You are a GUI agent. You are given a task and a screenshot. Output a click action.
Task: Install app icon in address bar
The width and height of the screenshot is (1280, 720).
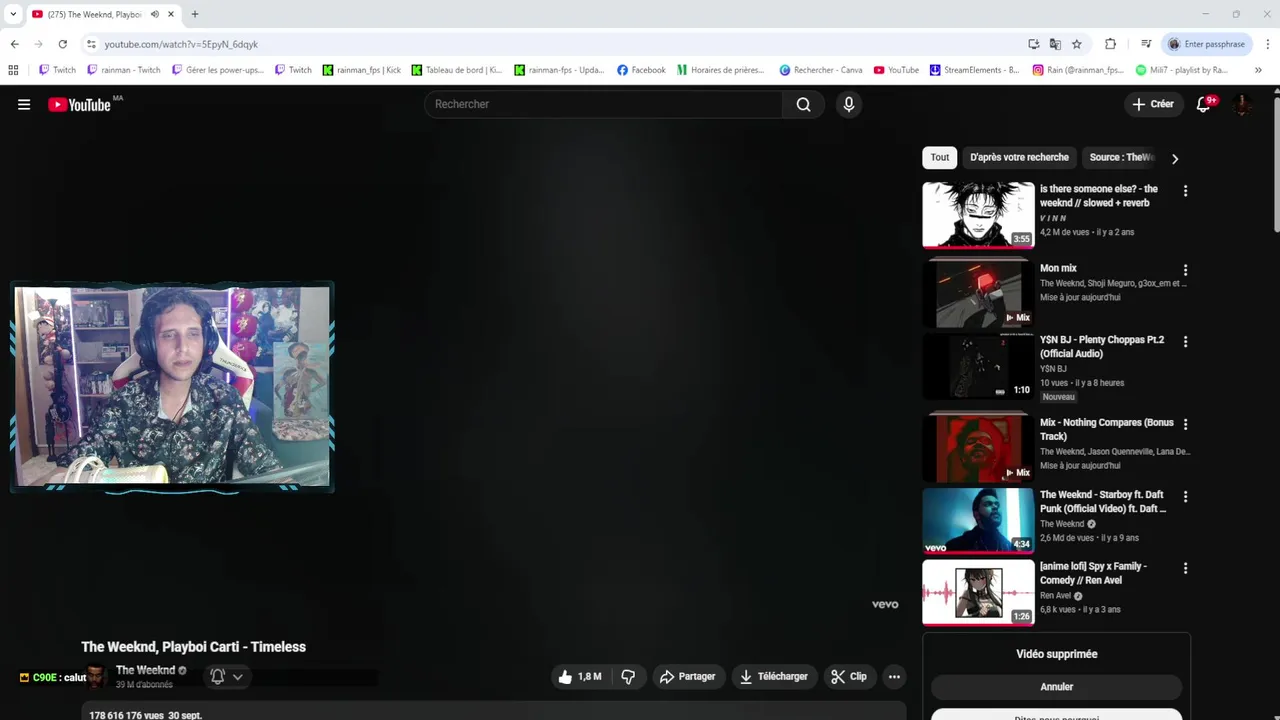point(1033,44)
